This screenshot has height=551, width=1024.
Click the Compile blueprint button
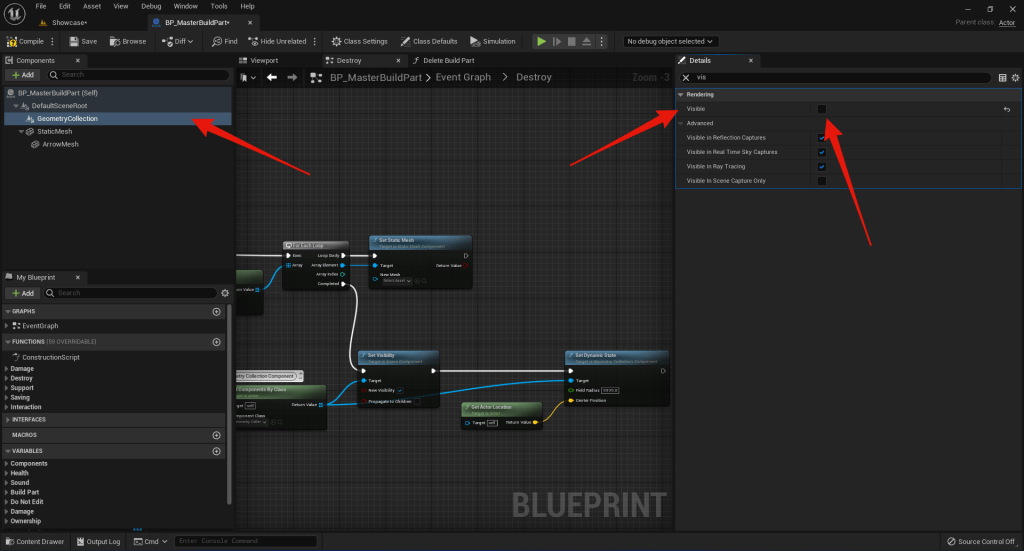click(x=26, y=41)
